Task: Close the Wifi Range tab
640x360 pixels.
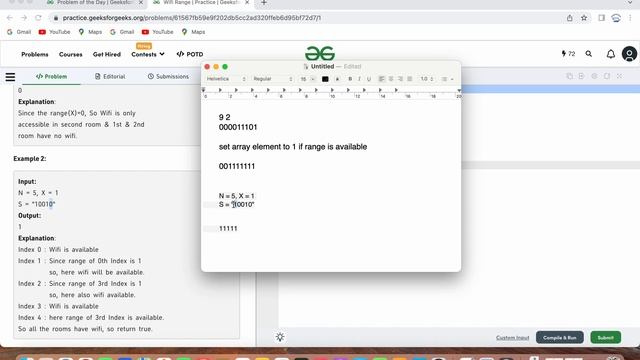Action: click(x=247, y=2)
